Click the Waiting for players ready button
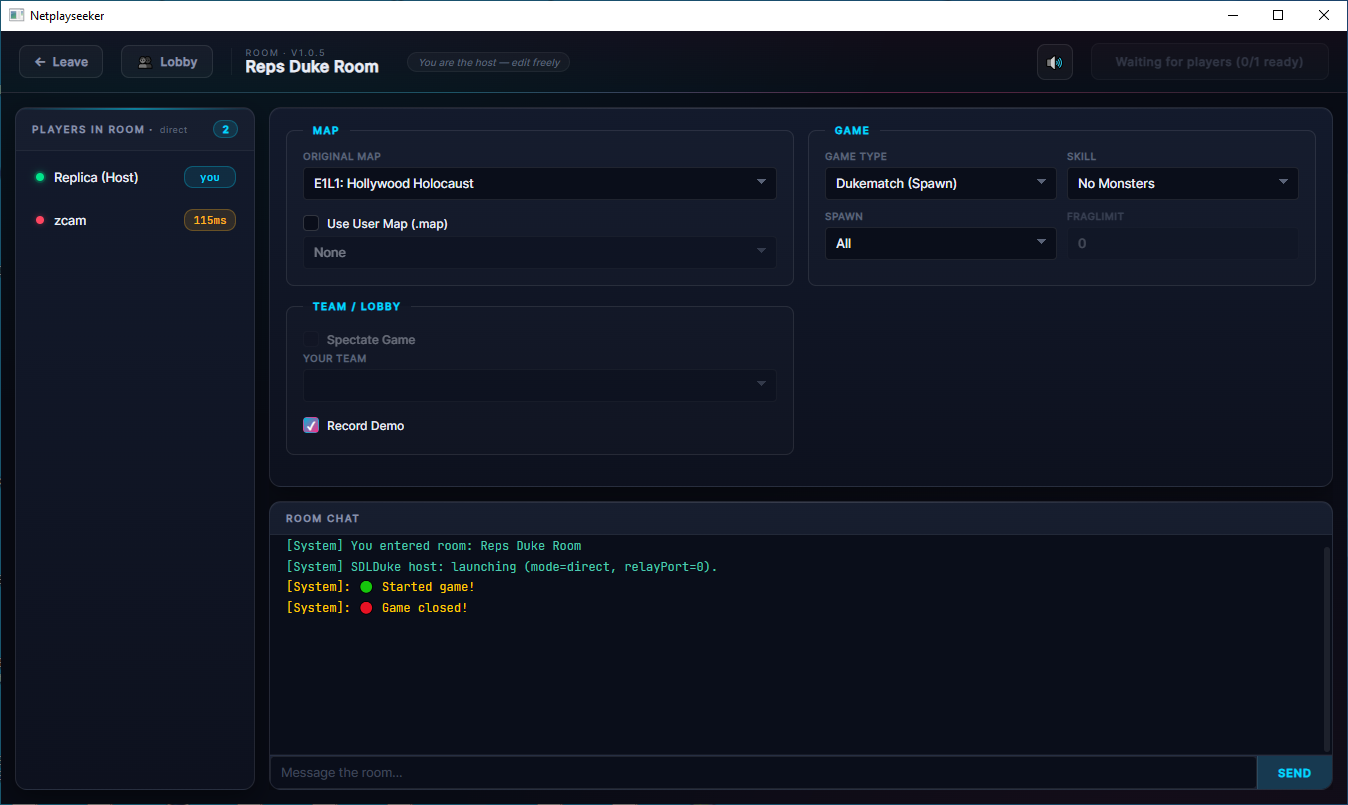Viewport: 1348px width, 805px height. [x=1209, y=62]
